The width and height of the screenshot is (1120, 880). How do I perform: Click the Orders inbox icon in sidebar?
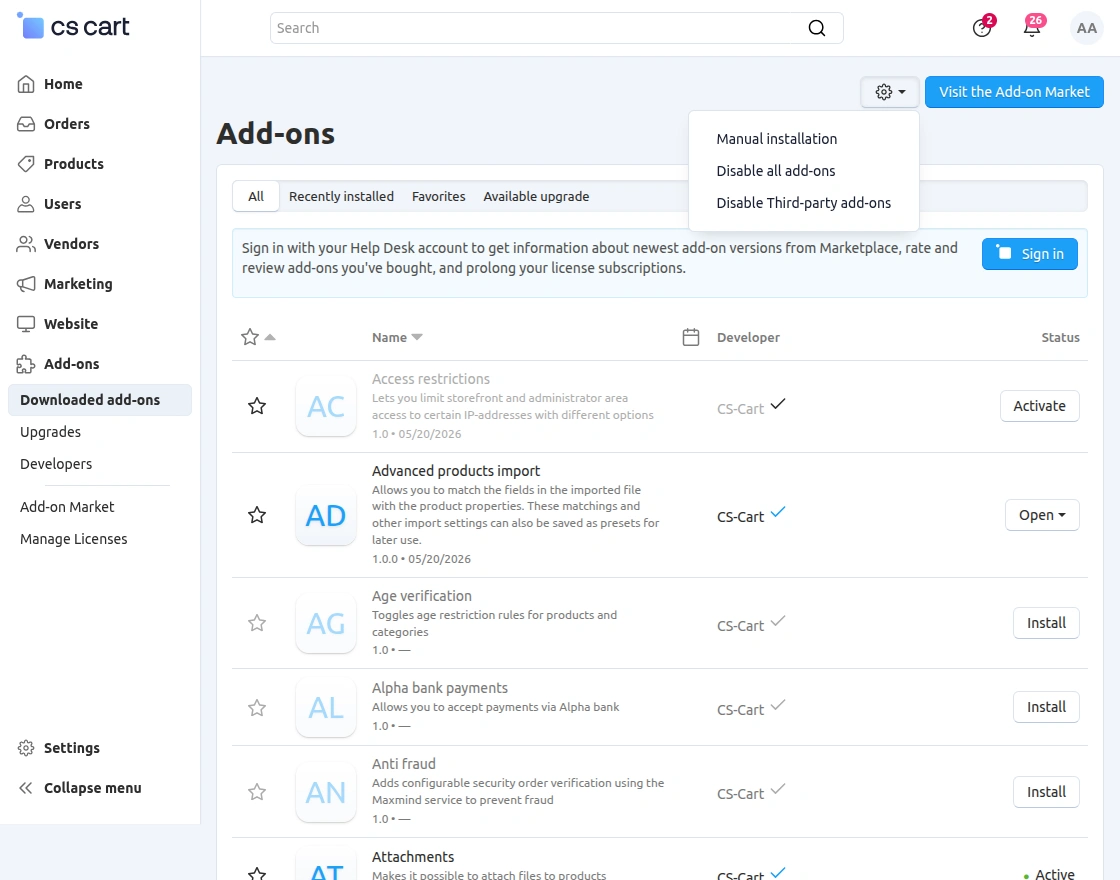[x=26, y=124]
